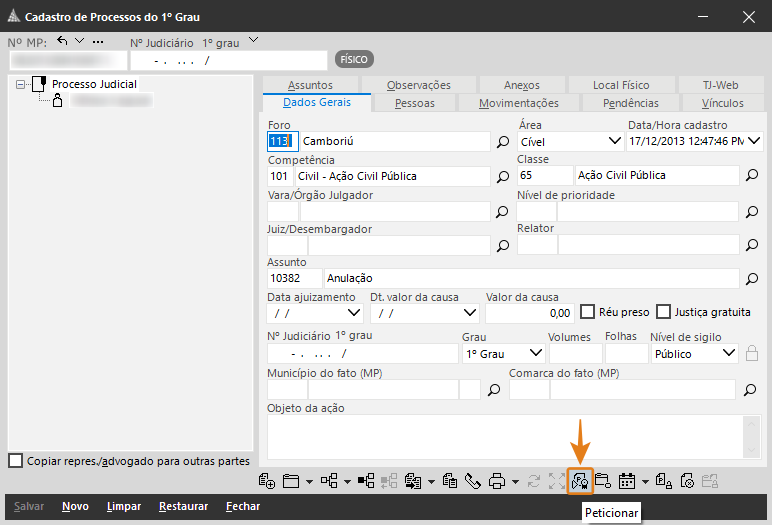Enable the Réu preso checkbox

(x=588, y=312)
